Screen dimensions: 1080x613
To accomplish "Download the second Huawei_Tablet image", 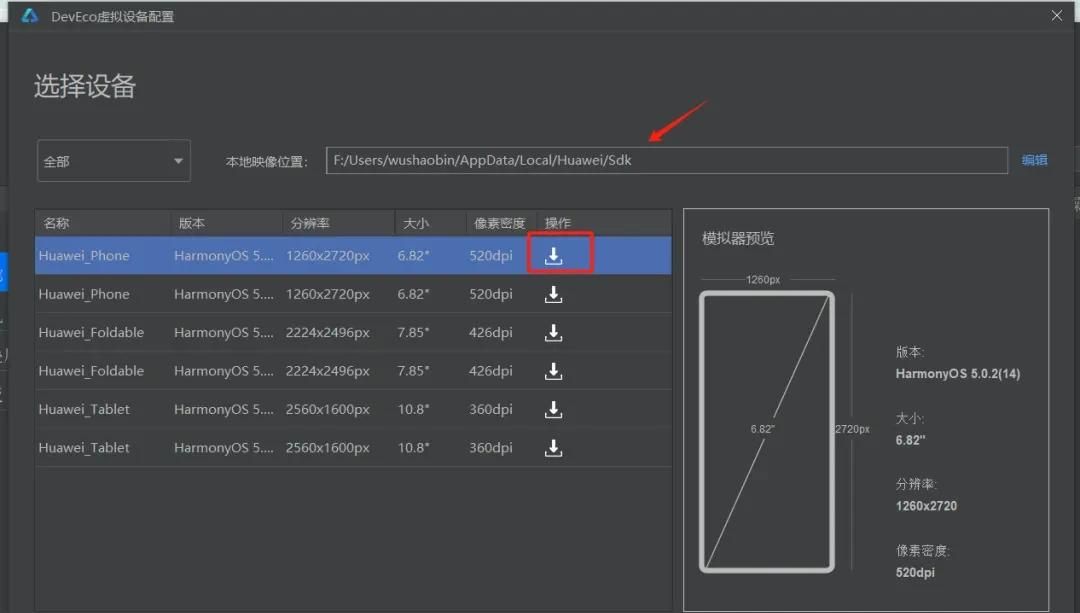I will tap(553, 448).
